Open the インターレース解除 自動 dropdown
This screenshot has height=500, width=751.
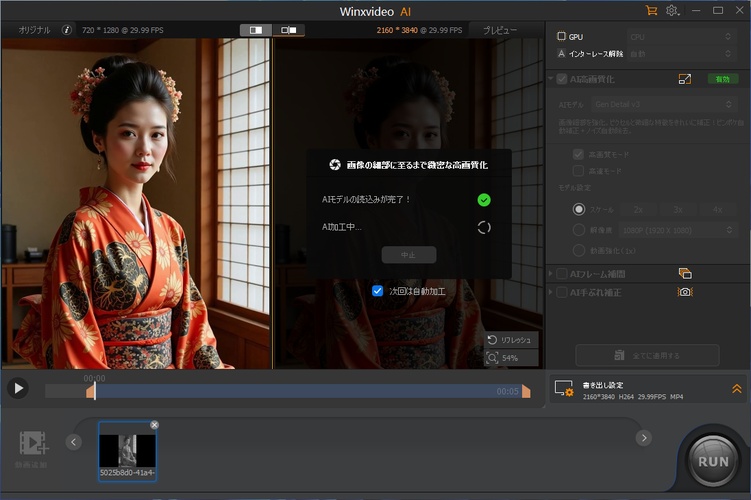pyautogui.click(x=680, y=54)
